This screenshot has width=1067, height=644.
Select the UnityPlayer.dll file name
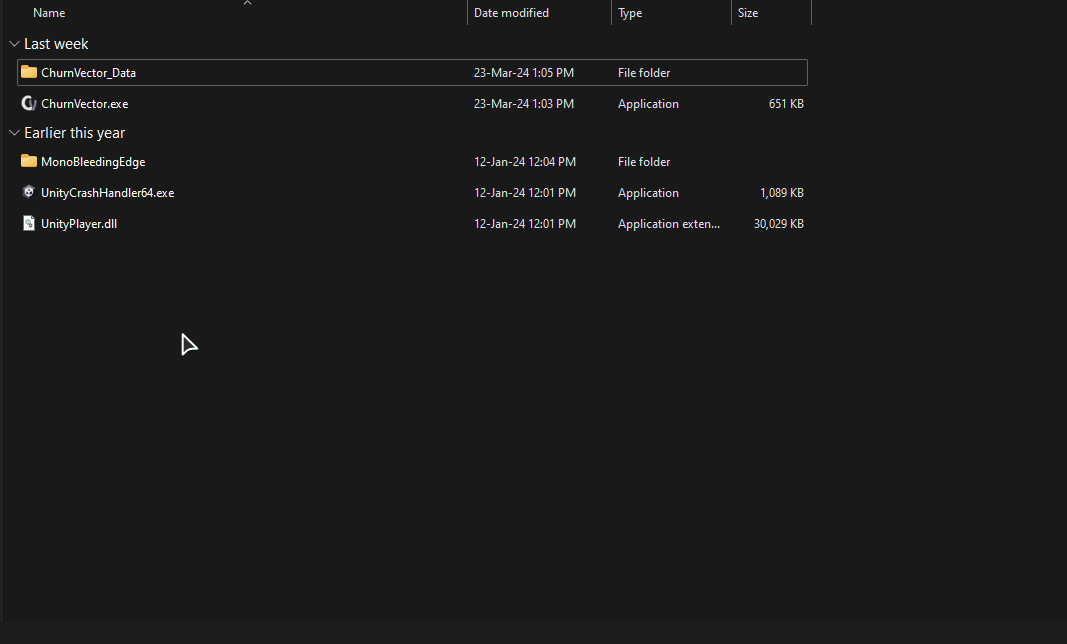click(x=79, y=224)
